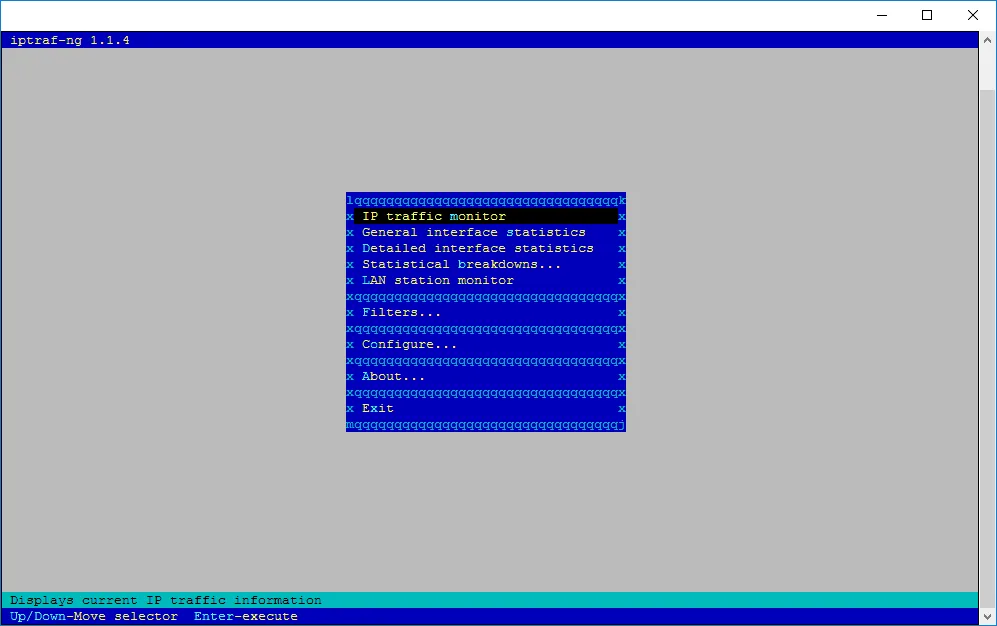The width and height of the screenshot is (997, 626).
Task: Close the terminal window
Action: click(x=973, y=15)
